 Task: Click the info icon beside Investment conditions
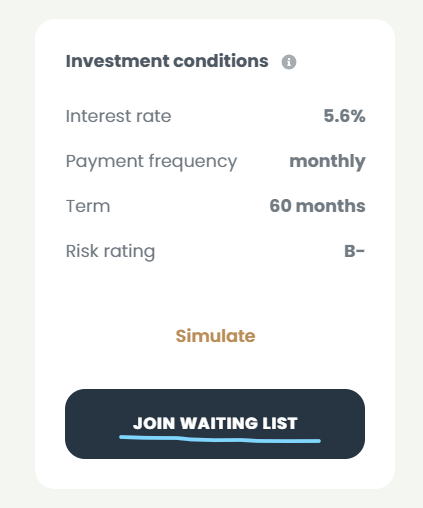pyautogui.click(x=289, y=62)
